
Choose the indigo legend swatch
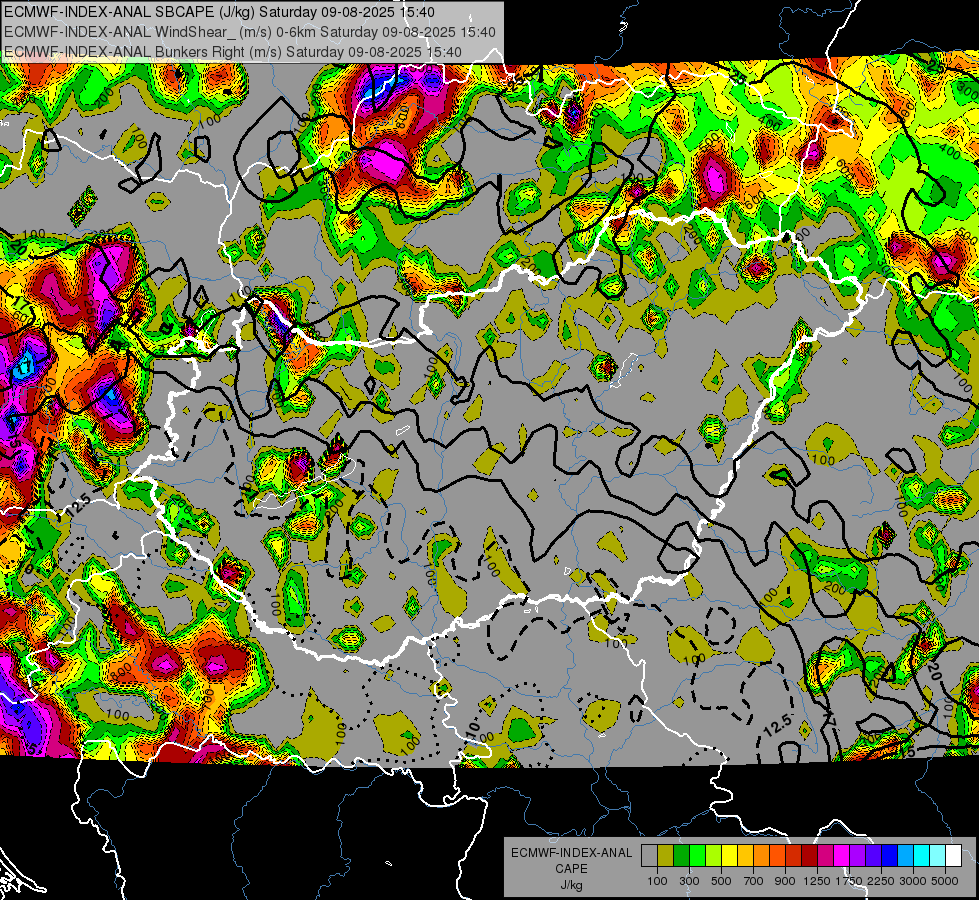pos(873,855)
